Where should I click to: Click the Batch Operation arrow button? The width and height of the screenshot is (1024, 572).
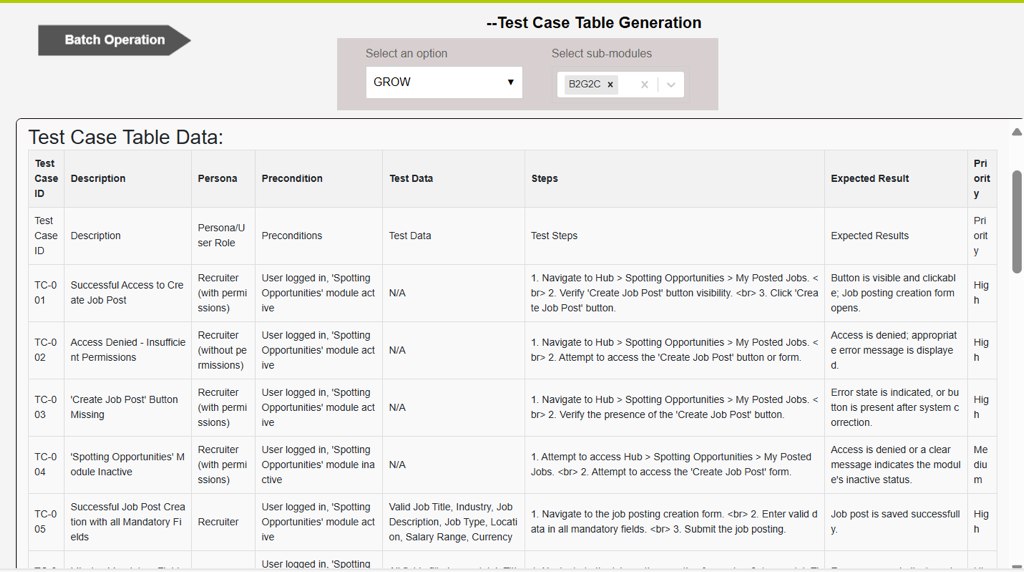[114, 40]
